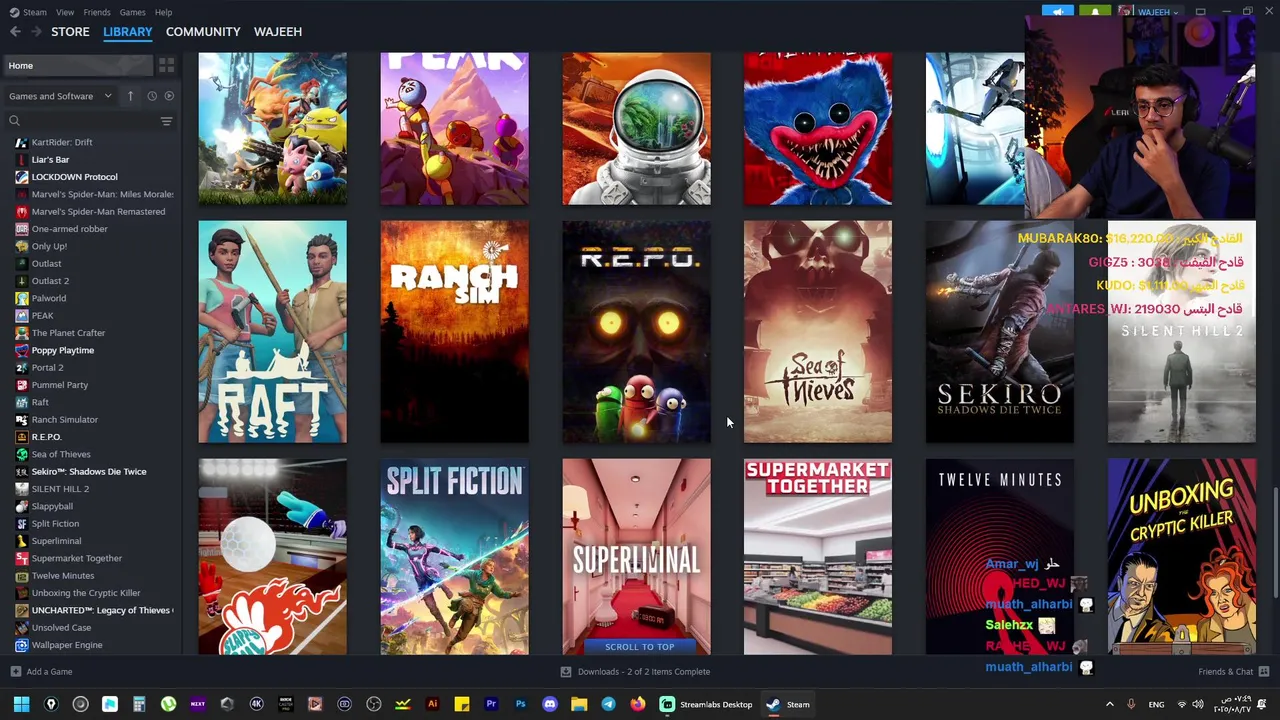Open the Steam menu
Viewport: 1280px width, 720px height.
click(35, 12)
